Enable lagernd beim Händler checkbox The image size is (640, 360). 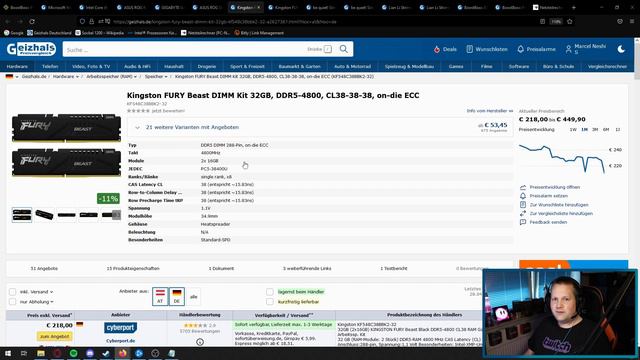[270, 292]
